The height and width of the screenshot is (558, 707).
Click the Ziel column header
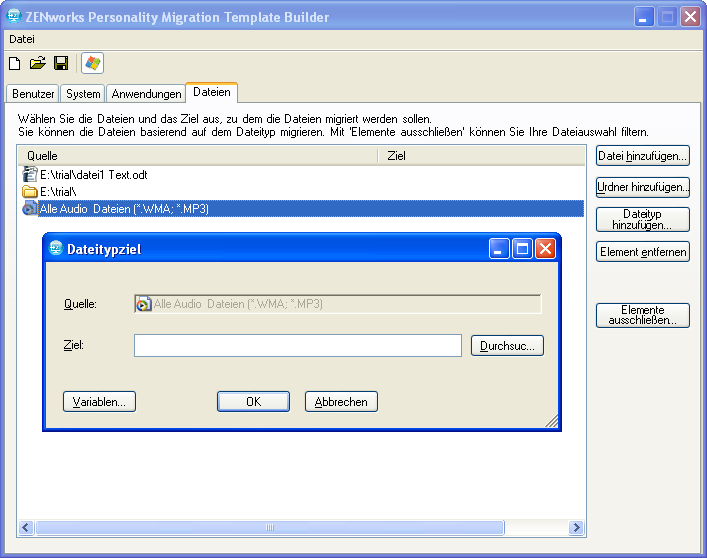point(482,156)
